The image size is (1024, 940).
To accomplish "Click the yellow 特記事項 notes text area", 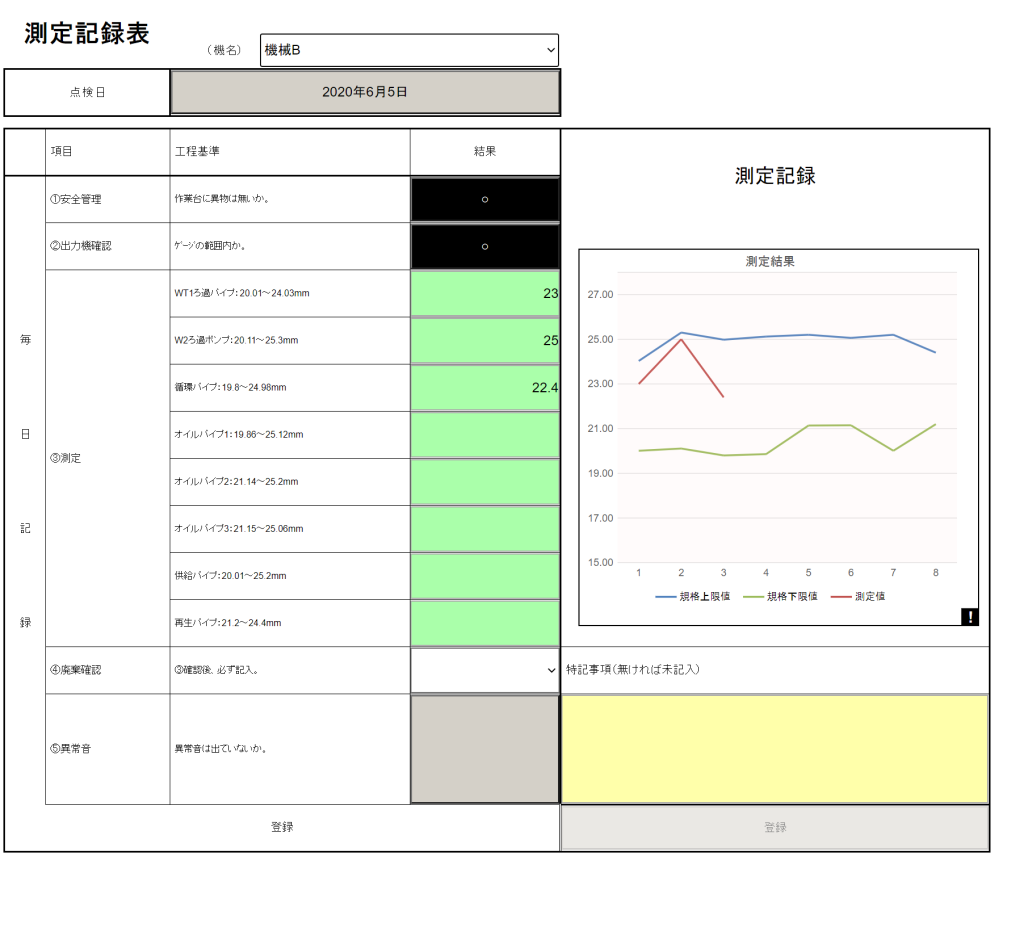I will 775,749.
